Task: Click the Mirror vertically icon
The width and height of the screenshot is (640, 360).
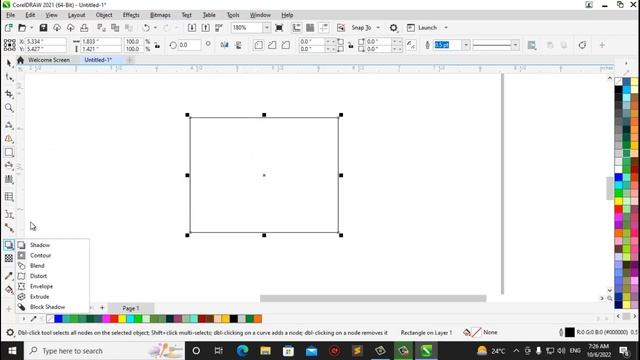Action: click(x=238, y=45)
